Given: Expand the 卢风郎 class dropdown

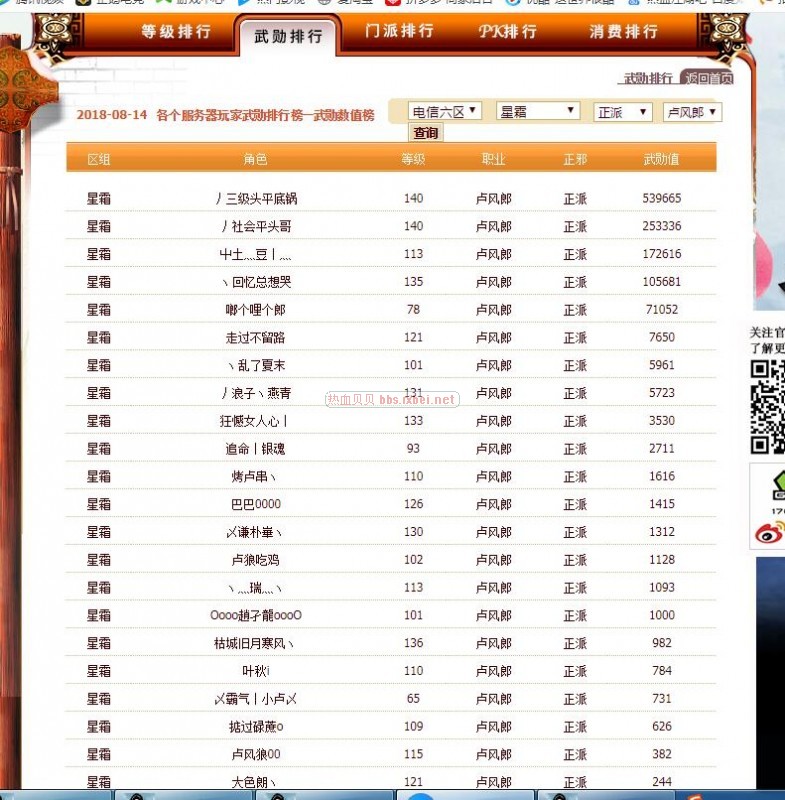Looking at the screenshot, I should click(692, 112).
